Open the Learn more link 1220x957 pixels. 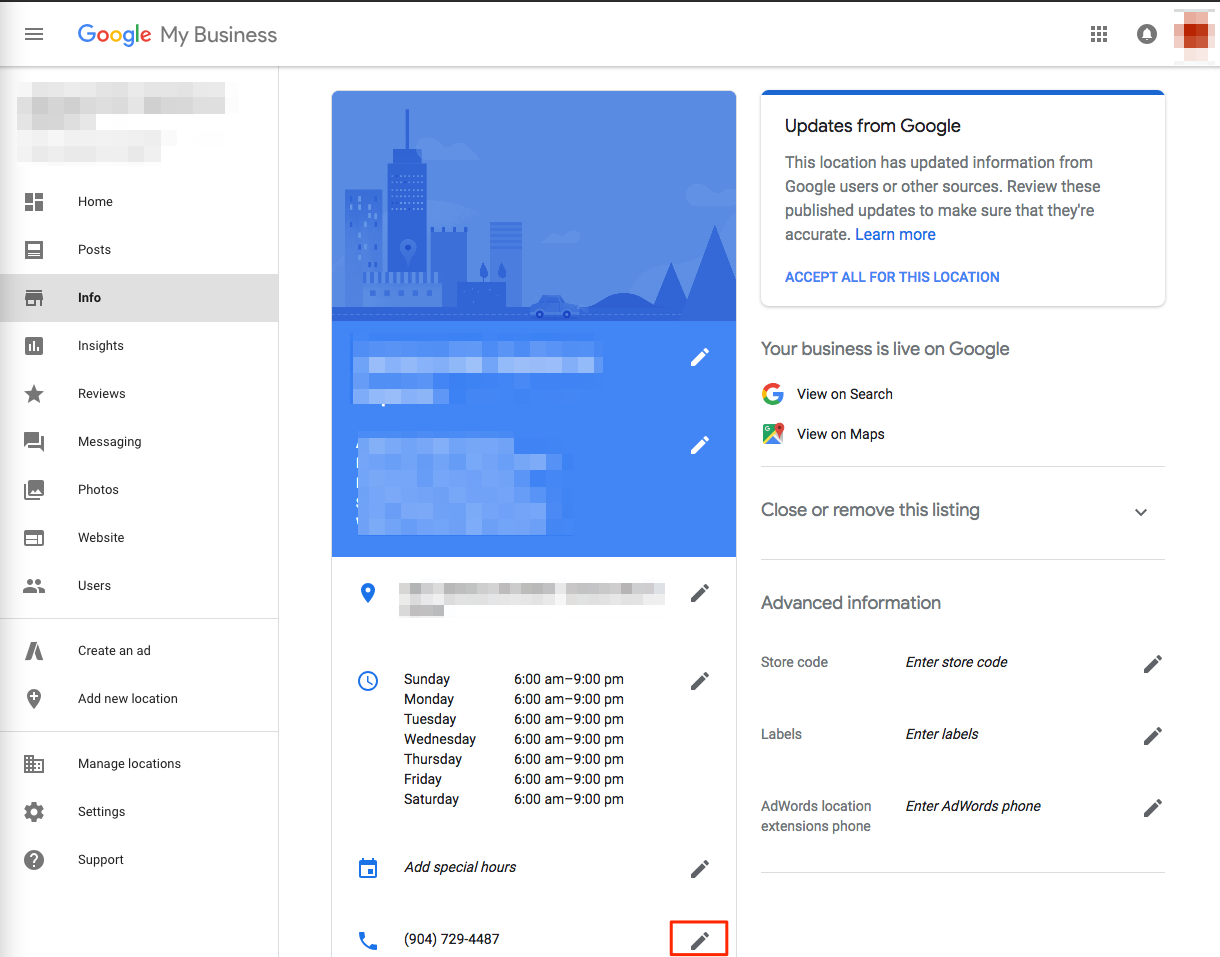[894, 234]
